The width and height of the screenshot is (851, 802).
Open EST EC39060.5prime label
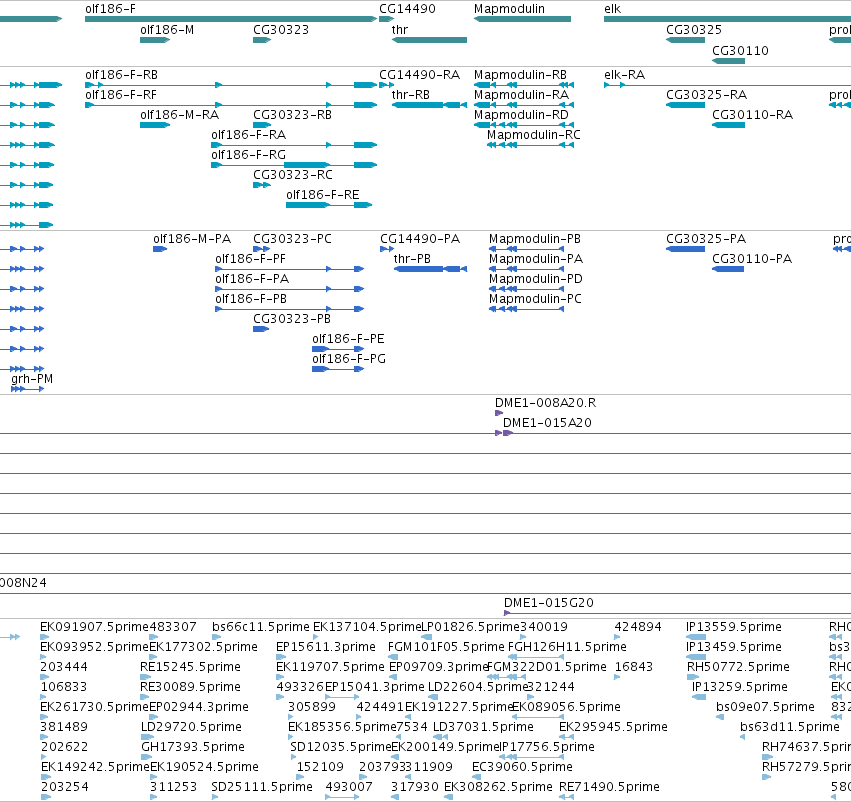522,767
